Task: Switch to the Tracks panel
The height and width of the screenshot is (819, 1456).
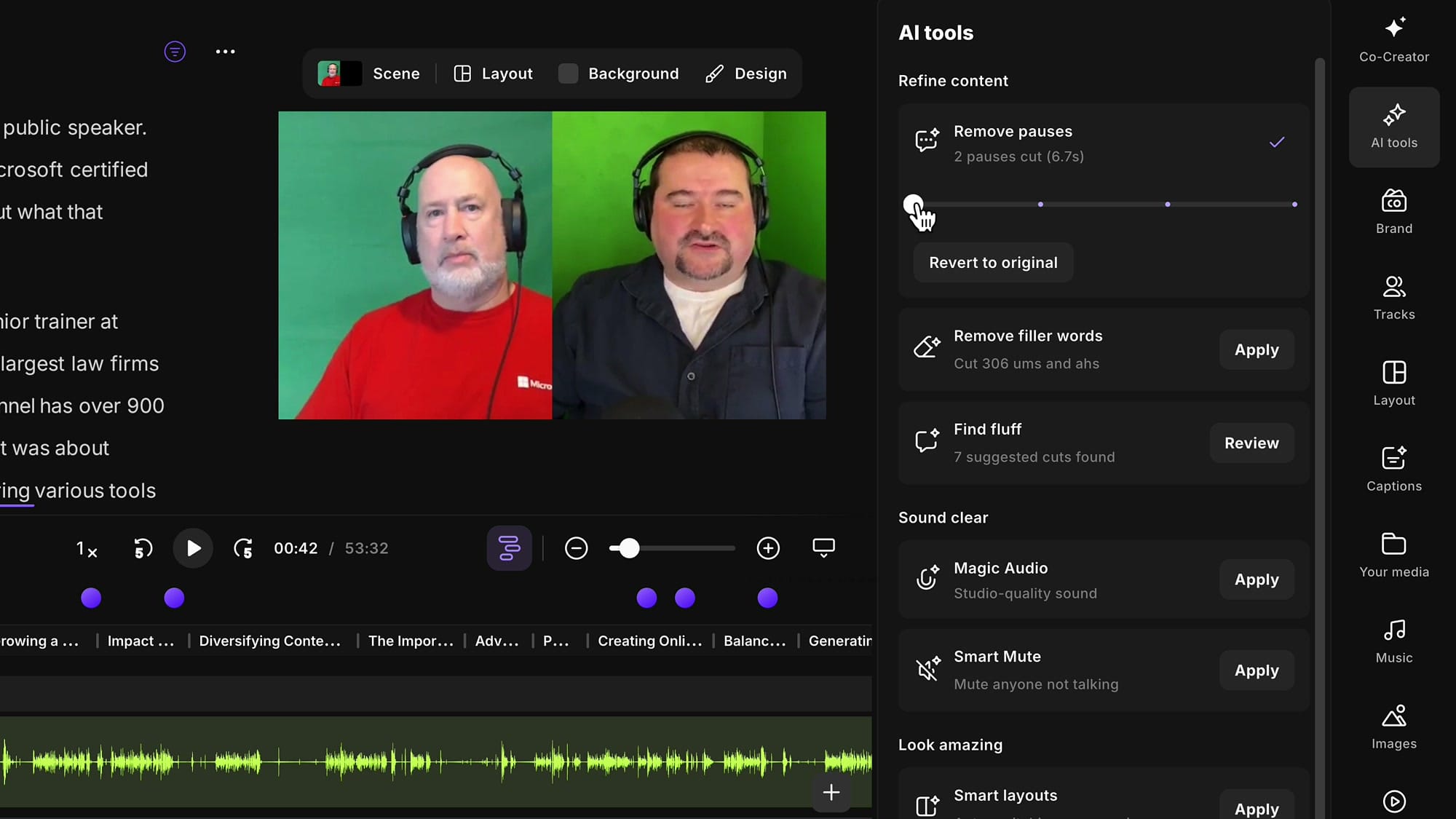Action: [x=1393, y=297]
